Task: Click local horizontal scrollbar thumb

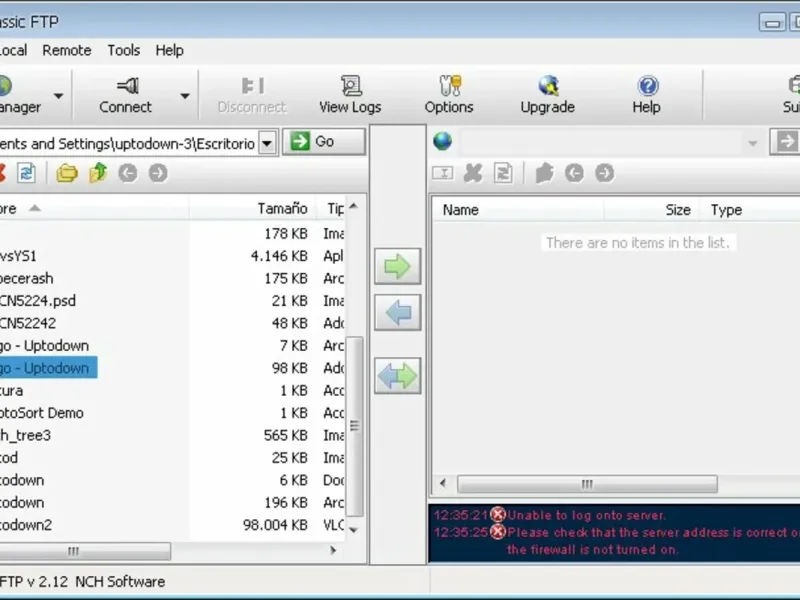Action: tap(85, 551)
